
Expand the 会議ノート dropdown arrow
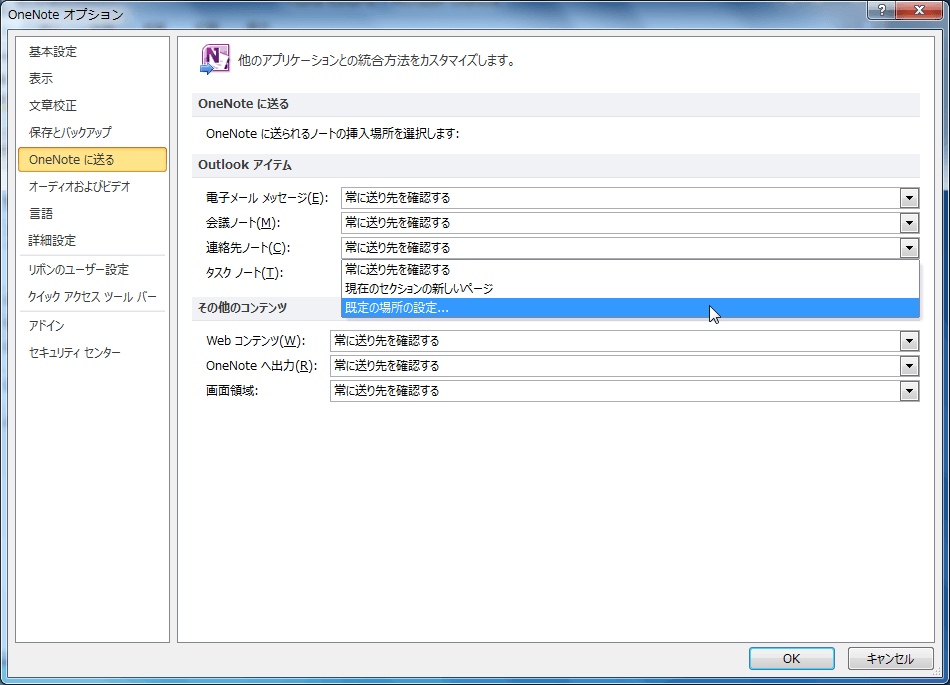point(909,223)
